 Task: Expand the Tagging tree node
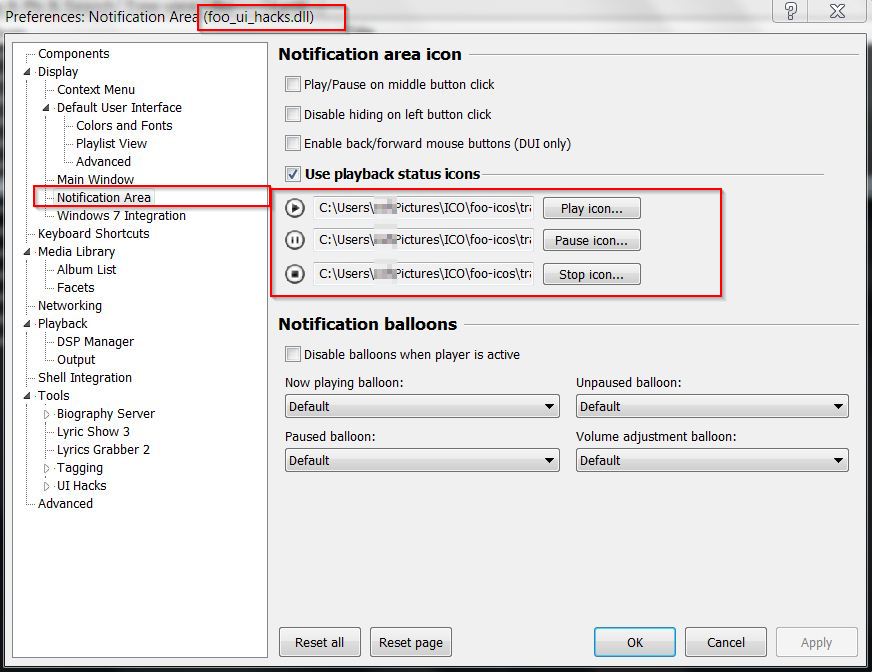pos(47,468)
